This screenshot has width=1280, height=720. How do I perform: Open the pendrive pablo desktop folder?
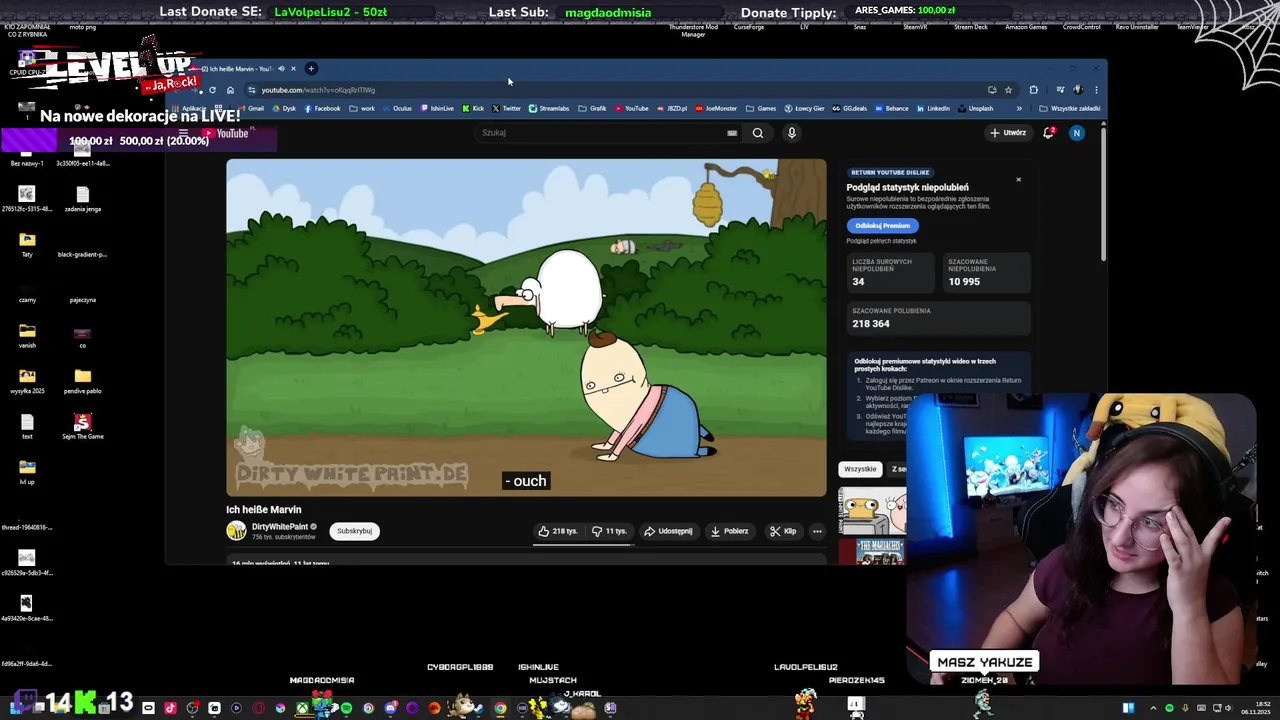pos(82,379)
